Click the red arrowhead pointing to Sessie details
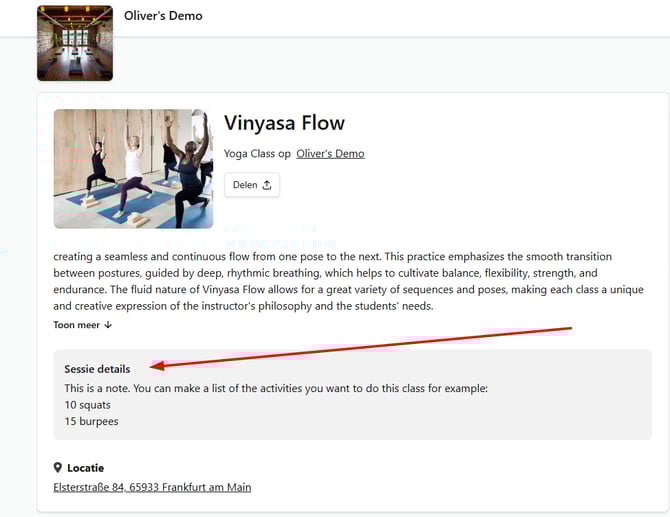This screenshot has width=670, height=517. pyautogui.click(x=158, y=366)
